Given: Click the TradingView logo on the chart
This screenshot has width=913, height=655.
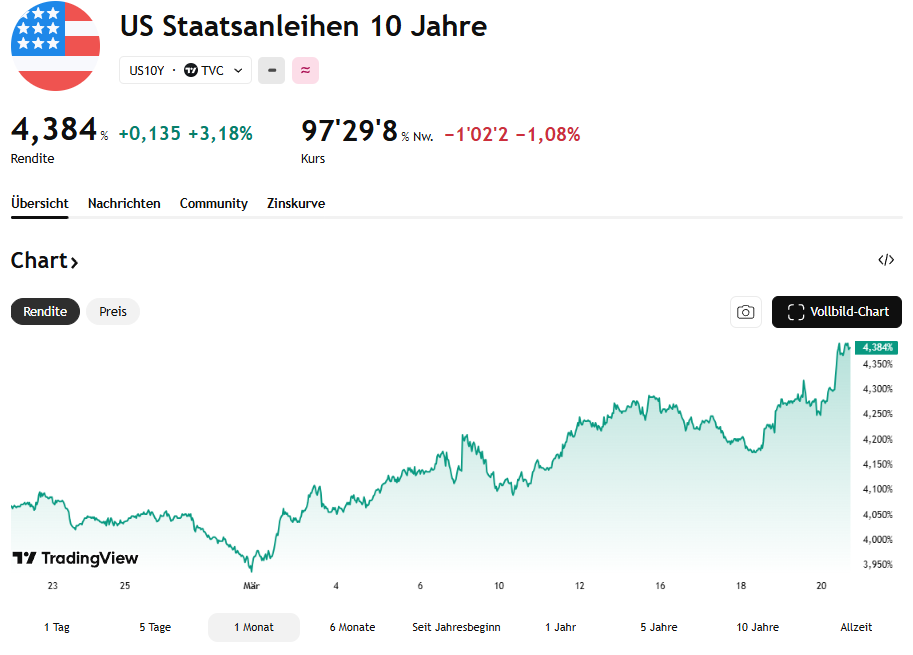Looking at the screenshot, I should pos(75,558).
